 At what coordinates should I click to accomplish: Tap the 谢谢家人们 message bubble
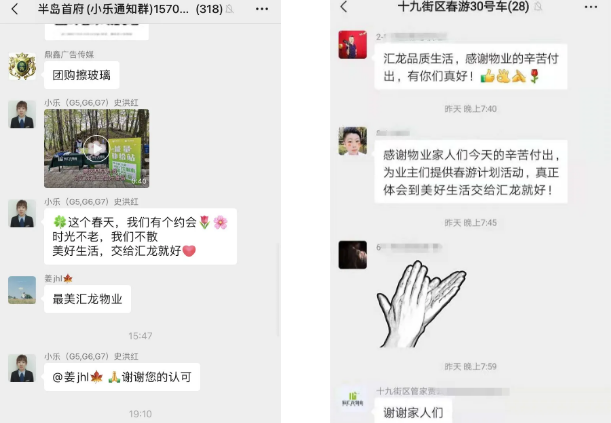pos(413,411)
